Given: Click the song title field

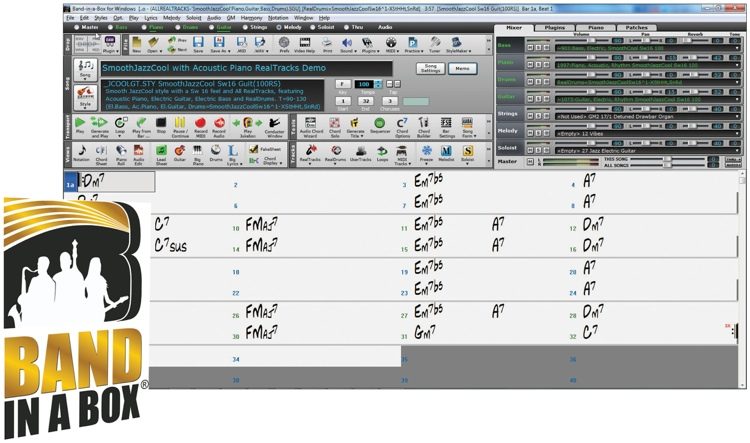Looking at the screenshot, I should click(246, 68).
